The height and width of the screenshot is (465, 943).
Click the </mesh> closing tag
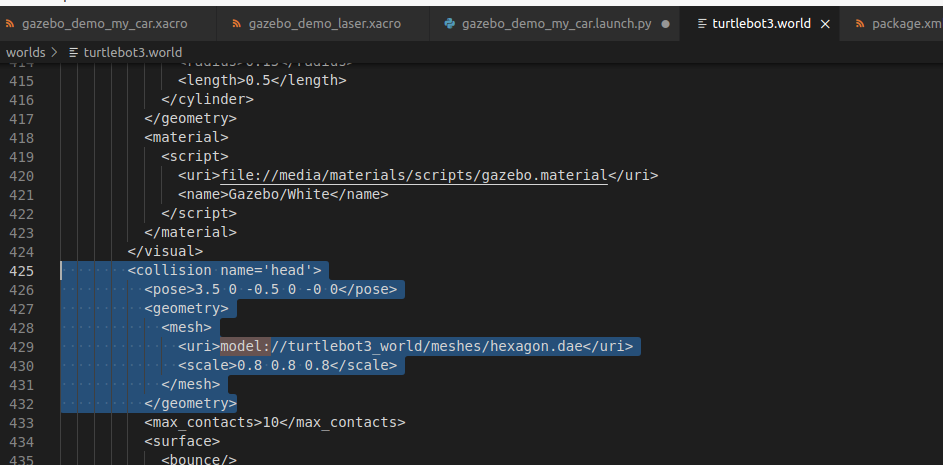point(191,384)
